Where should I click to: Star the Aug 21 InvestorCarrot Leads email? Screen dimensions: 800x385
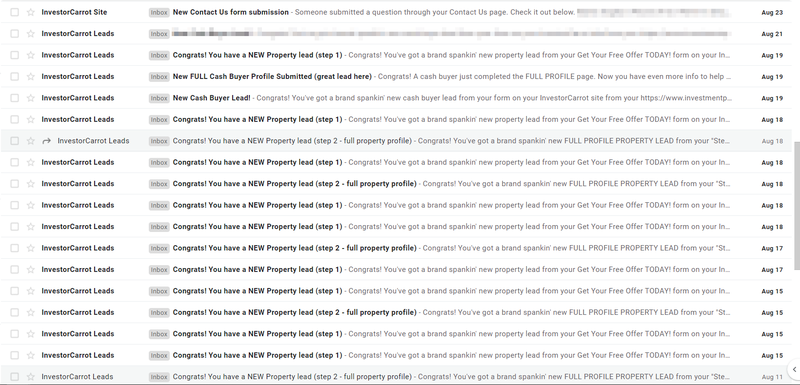[x=31, y=34]
